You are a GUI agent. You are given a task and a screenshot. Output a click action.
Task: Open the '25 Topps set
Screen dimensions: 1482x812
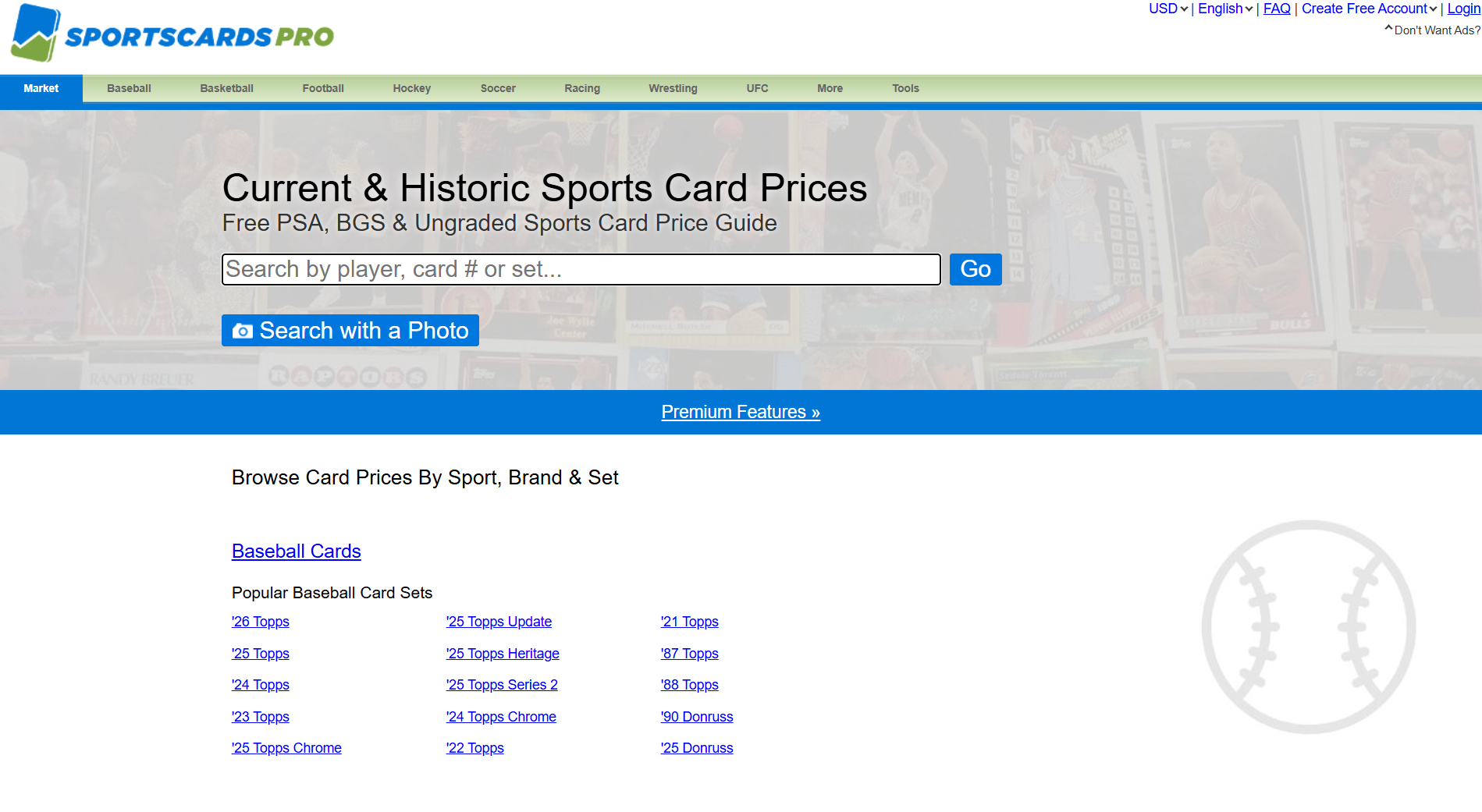tap(260, 654)
